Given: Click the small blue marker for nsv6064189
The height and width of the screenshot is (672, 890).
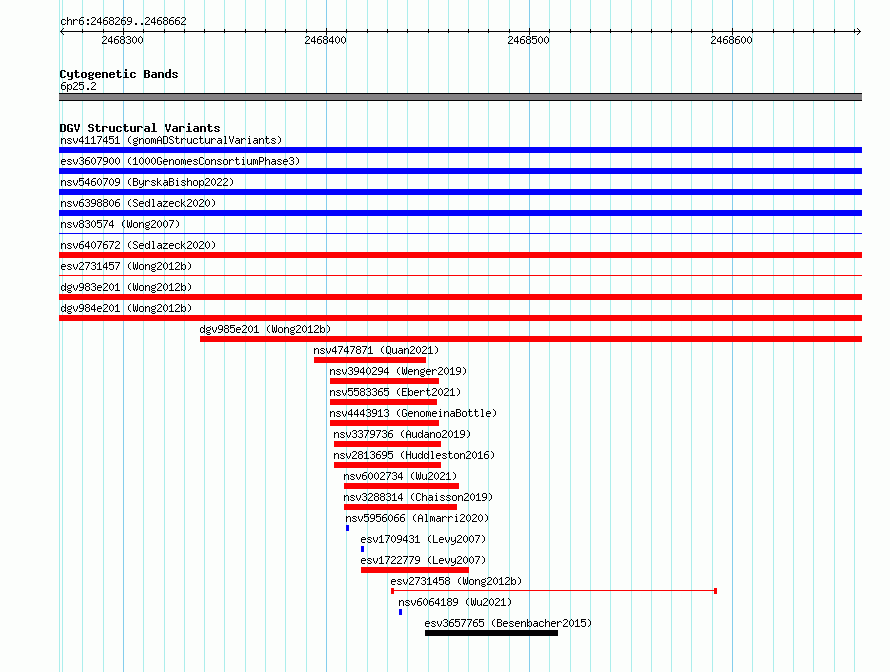Looking at the screenshot, I should (400, 612).
